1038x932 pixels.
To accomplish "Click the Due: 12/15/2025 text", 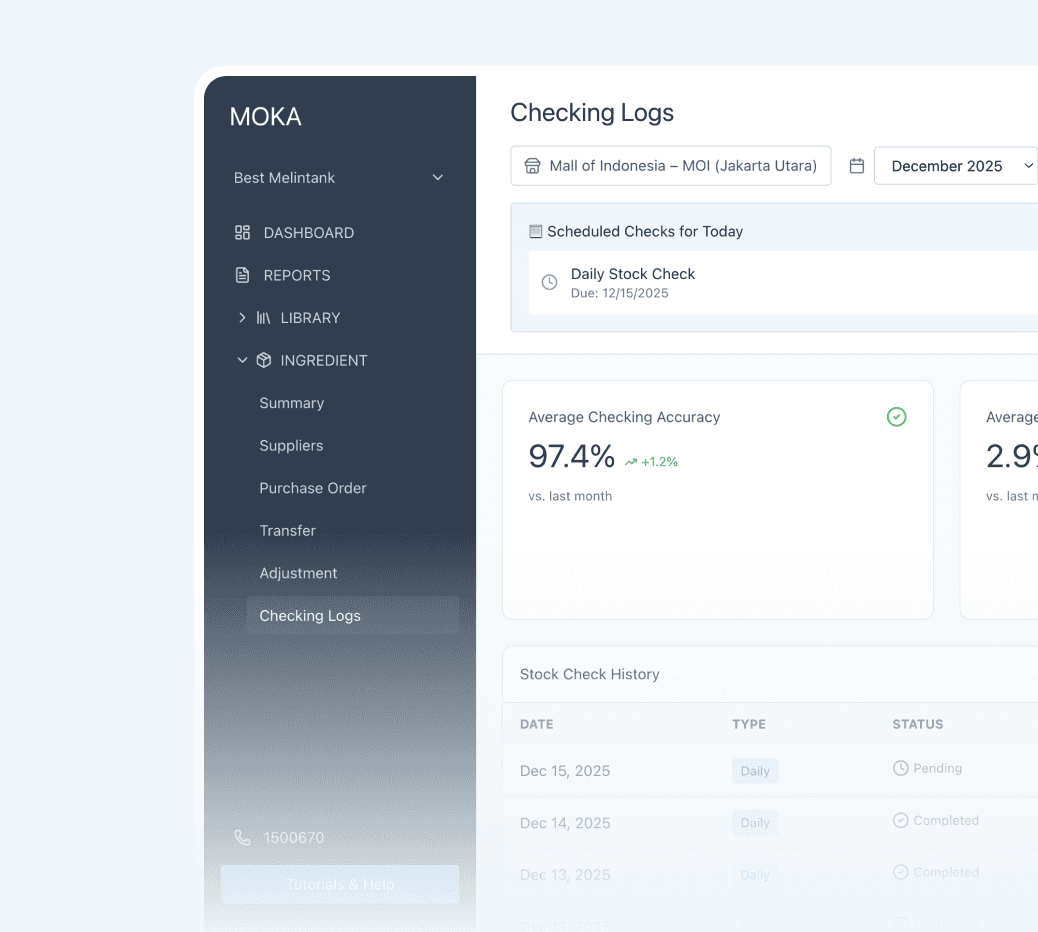I will pyautogui.click(x=619, y=293).
